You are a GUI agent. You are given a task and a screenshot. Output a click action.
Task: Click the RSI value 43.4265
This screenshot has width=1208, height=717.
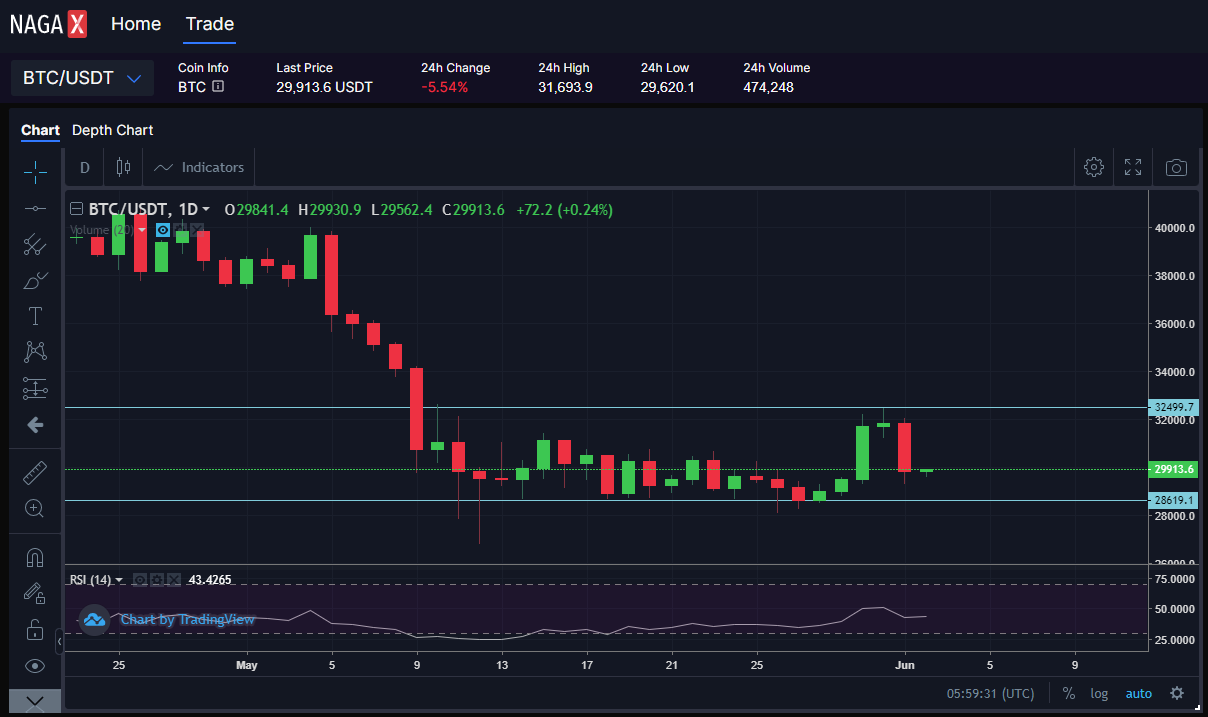(209, 580)
